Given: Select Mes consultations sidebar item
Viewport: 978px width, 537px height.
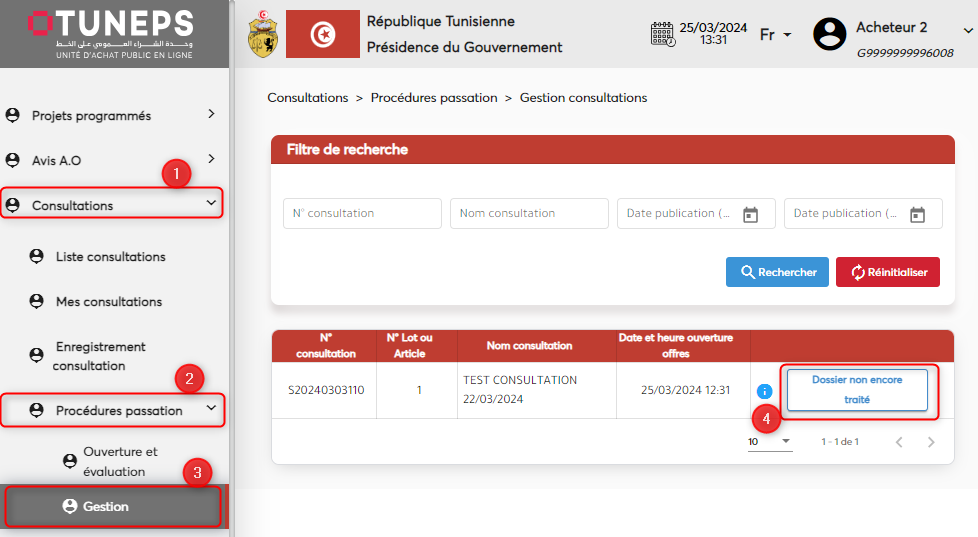Looking at the screenshot, I should pyautogui.click(x=108, y=302).
